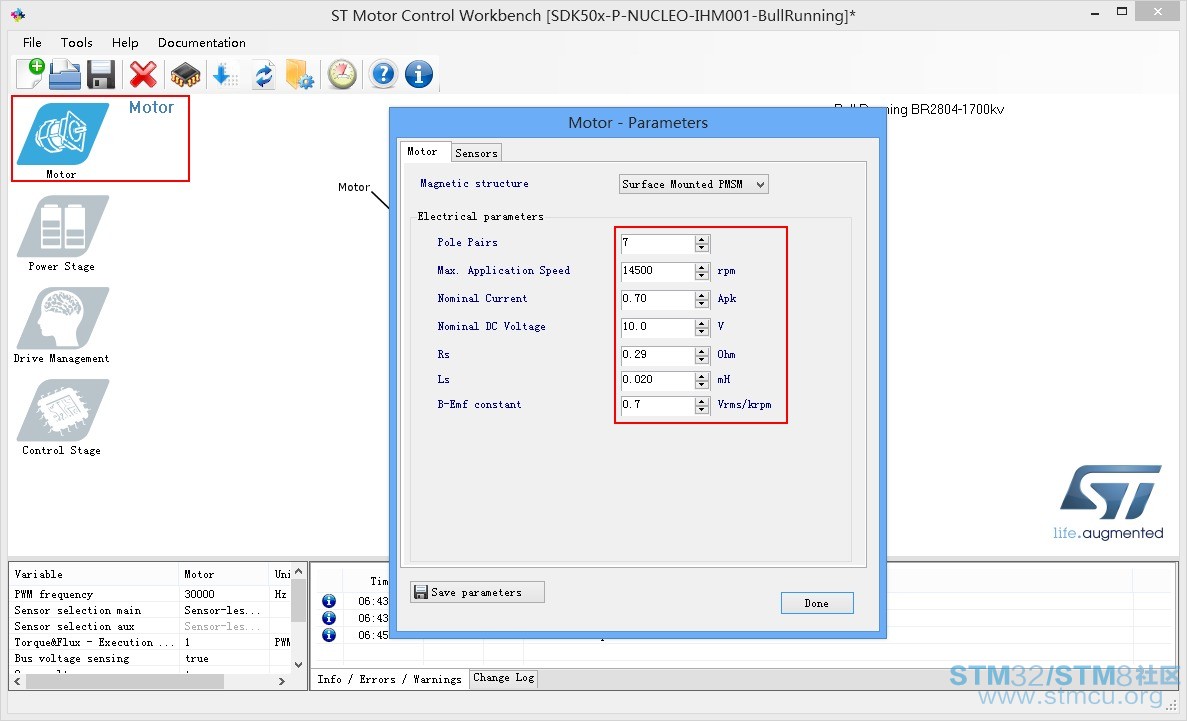
Task: Select the Sensor selection aux row
Action: point(150,626)
